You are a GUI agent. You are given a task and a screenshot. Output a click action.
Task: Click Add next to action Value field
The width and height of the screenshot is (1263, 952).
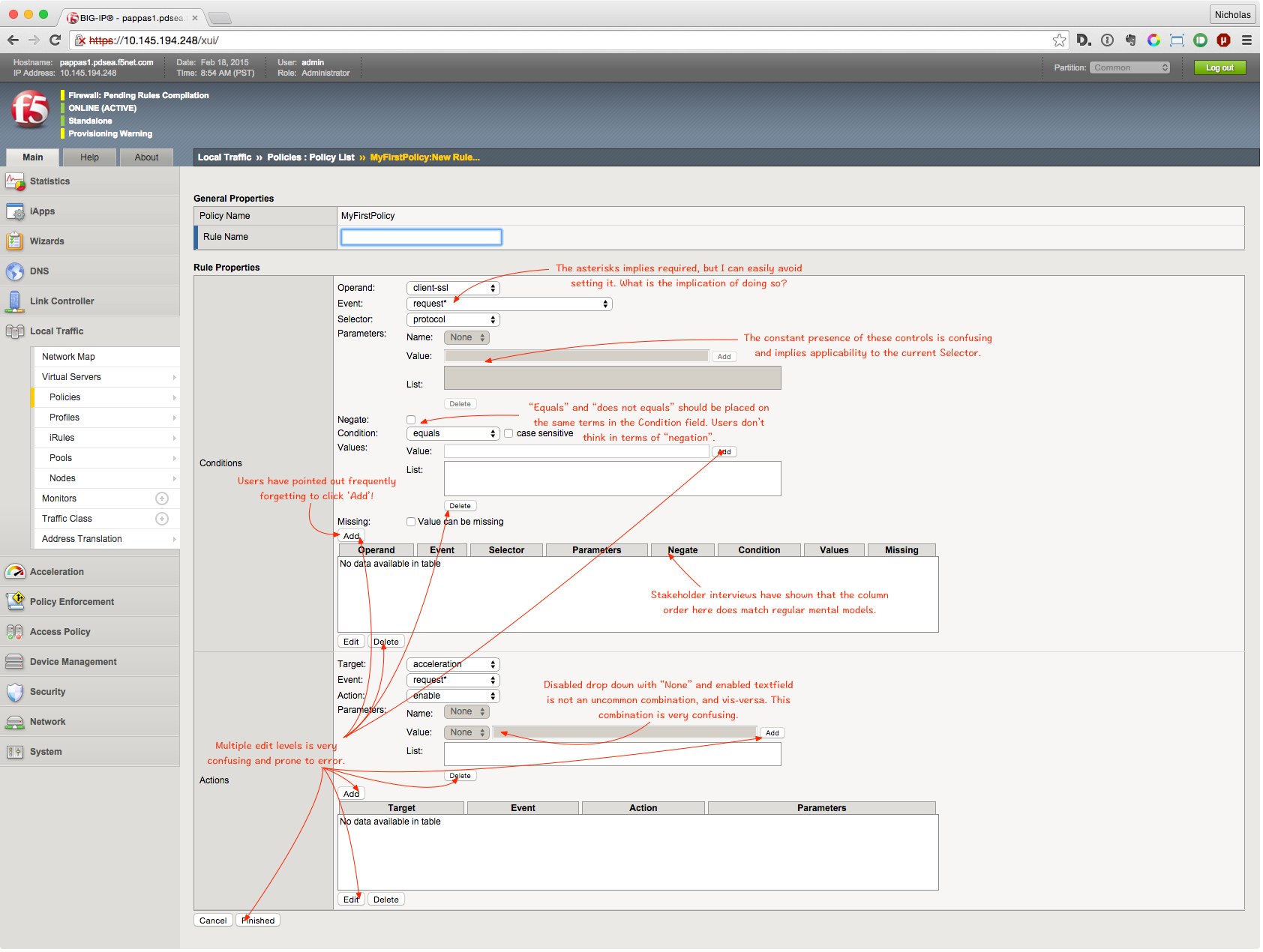pos(772,733)
